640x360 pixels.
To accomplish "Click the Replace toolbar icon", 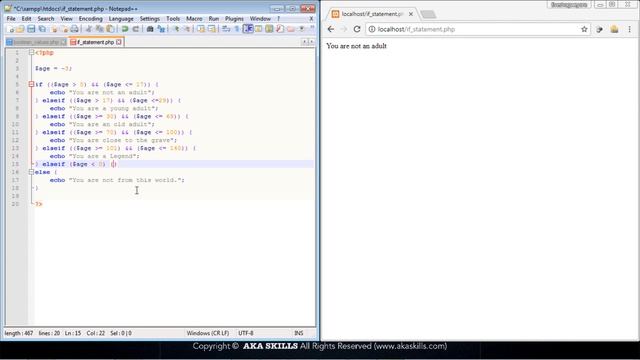I will [x=161, y=29].
